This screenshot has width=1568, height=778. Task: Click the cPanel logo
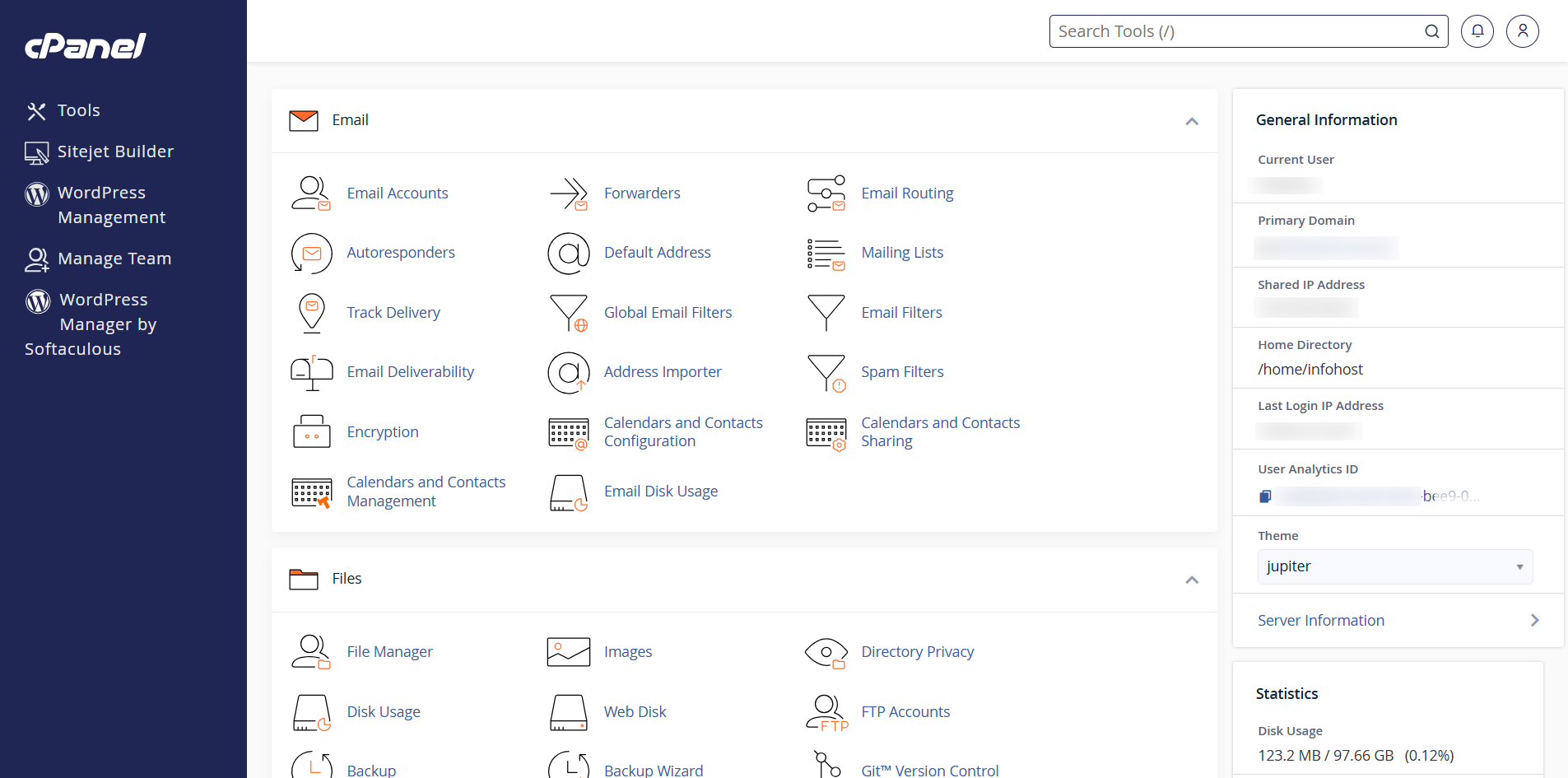pos(86,45)
